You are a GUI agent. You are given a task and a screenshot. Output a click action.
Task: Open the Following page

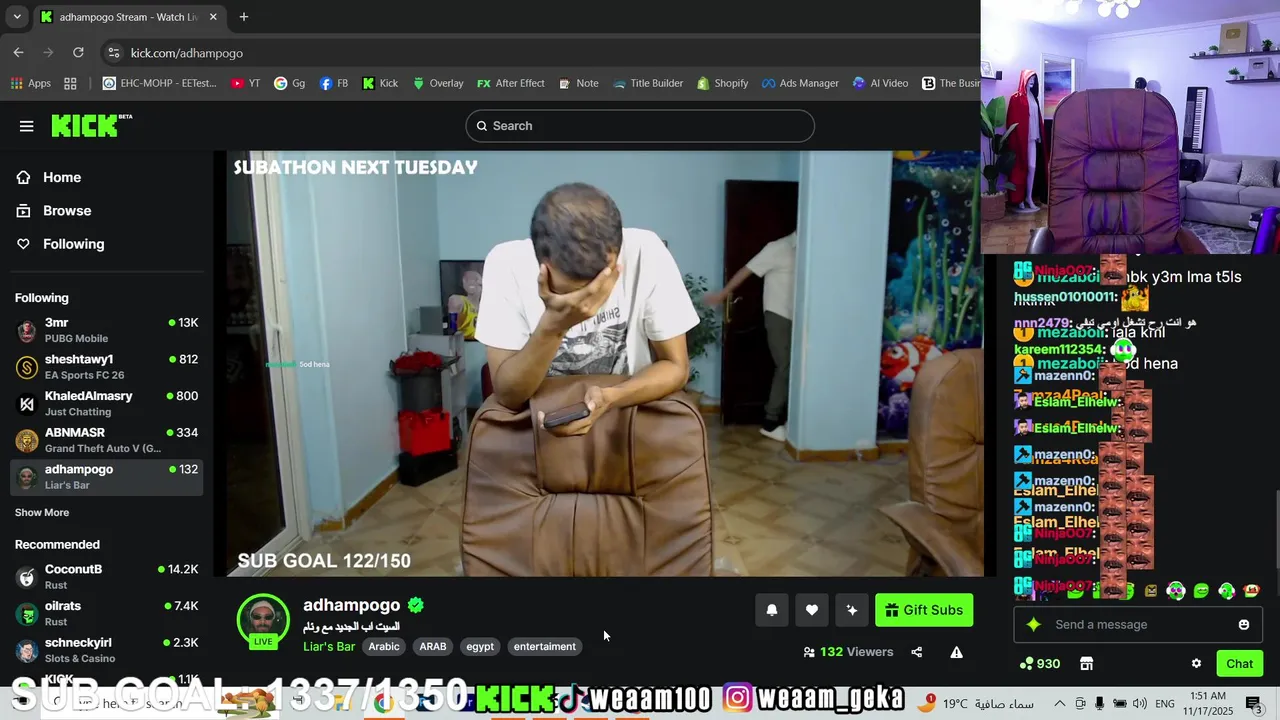pos(72,244)
